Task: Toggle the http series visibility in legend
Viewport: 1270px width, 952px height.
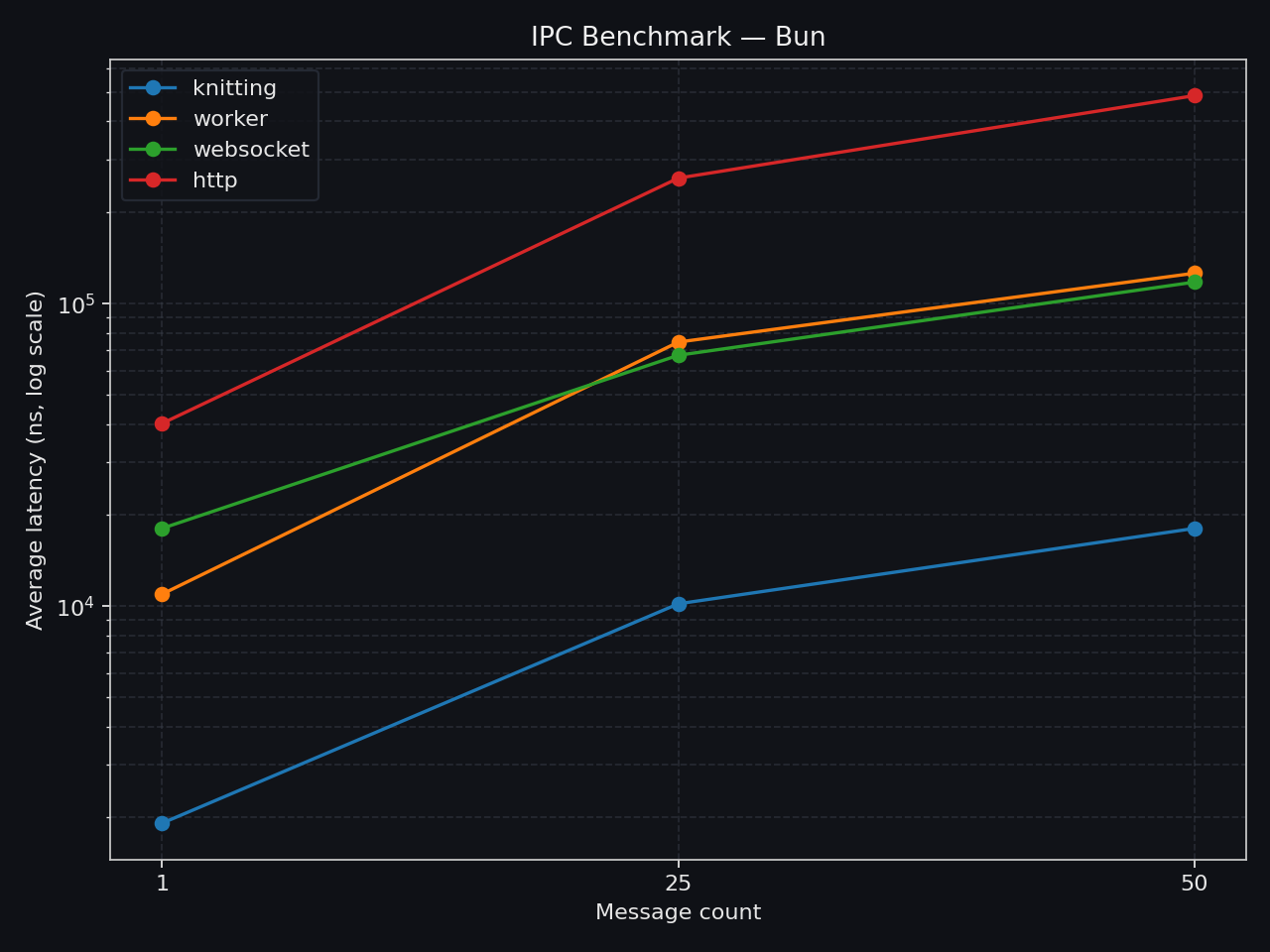Action: click(216, 180)
